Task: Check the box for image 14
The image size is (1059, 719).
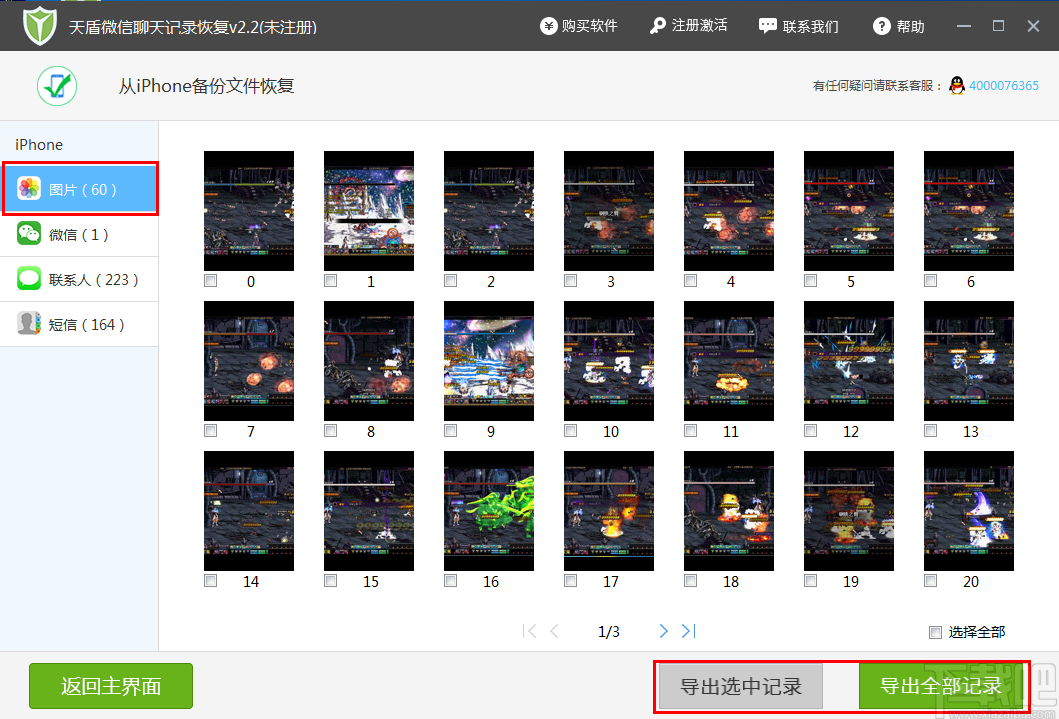Action: tap(211, 580)
